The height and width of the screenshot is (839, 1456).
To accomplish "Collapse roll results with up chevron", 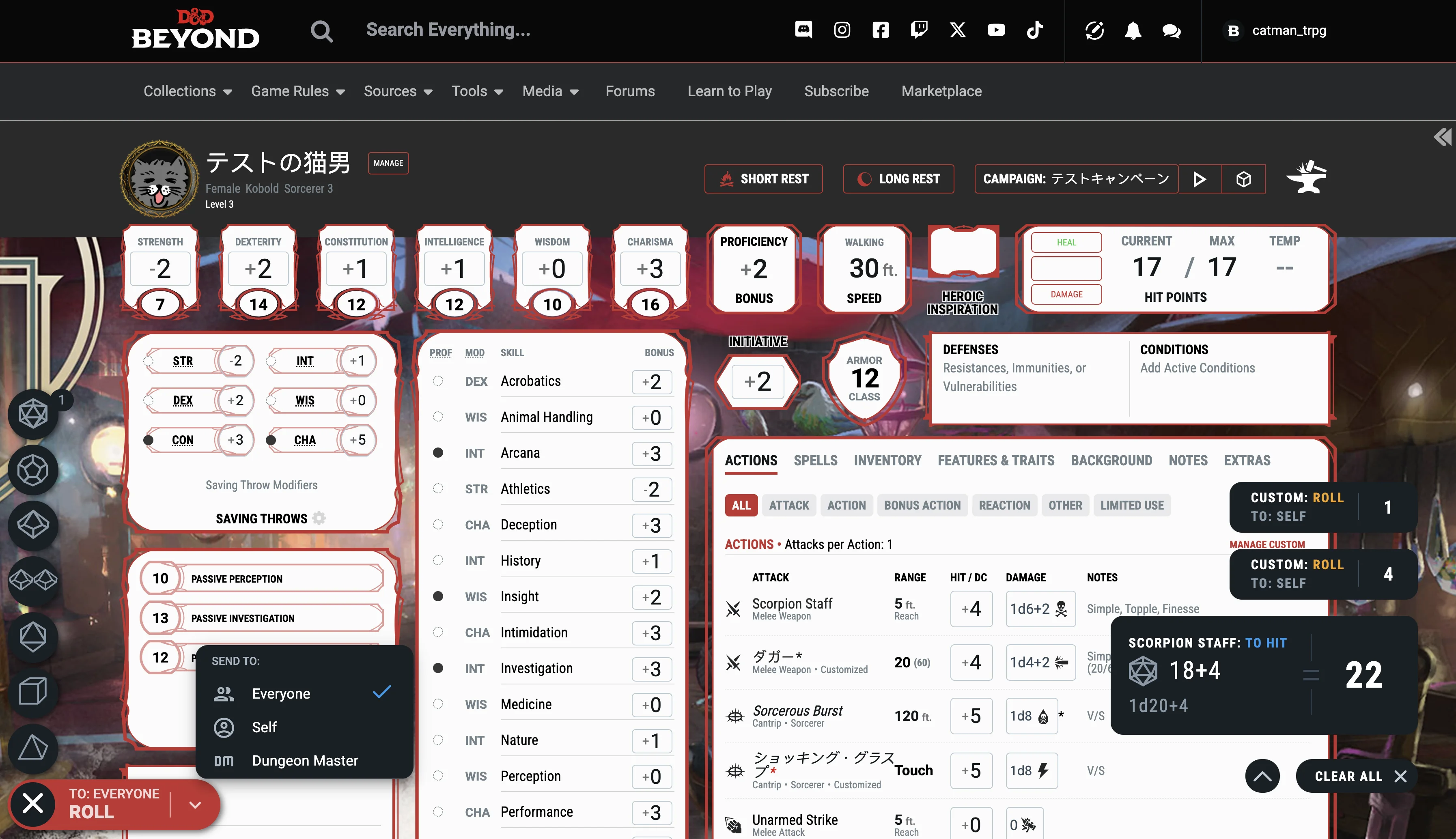I will coord(1262,776).
